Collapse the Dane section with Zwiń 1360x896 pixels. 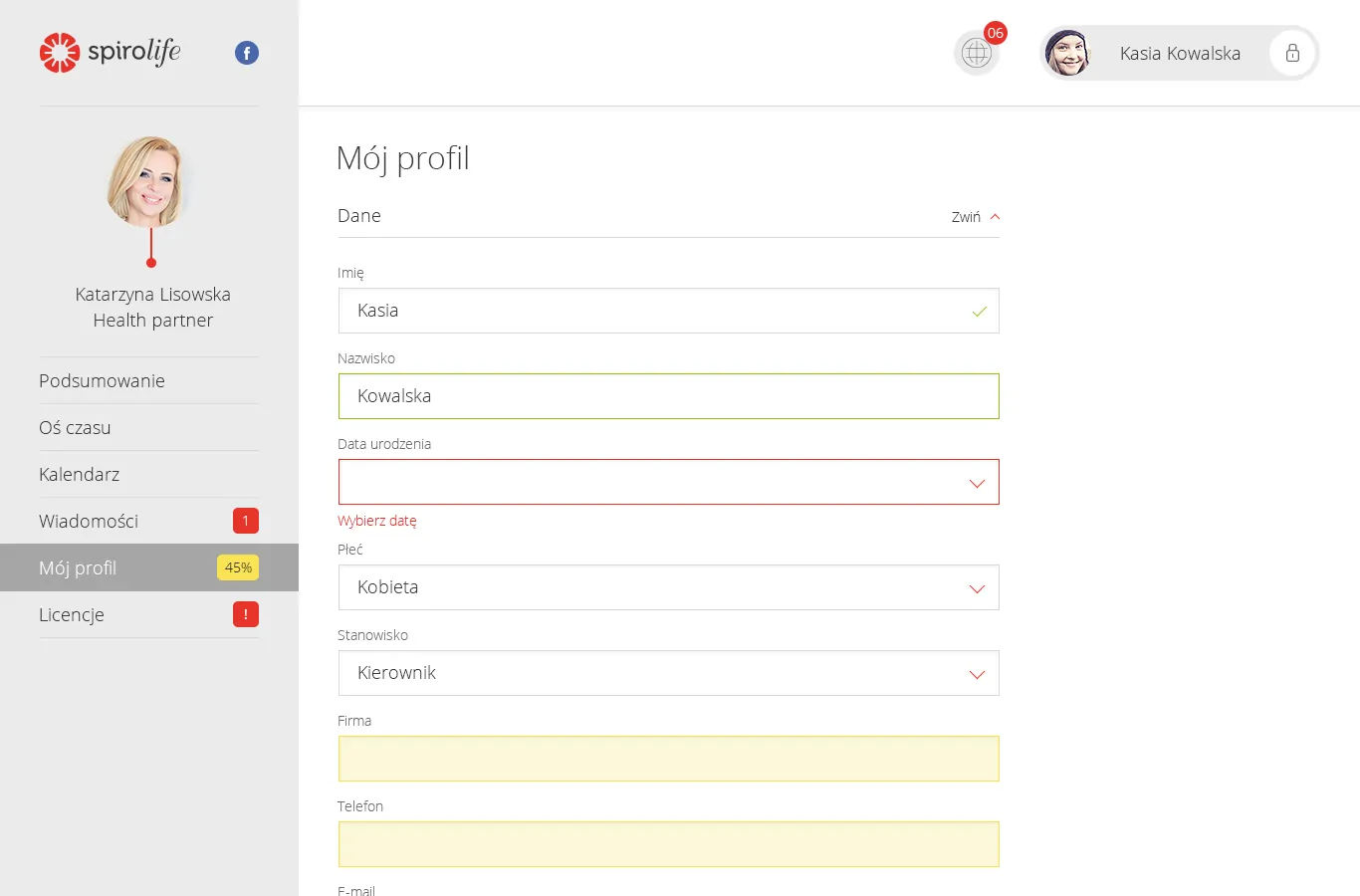point(975,217)
